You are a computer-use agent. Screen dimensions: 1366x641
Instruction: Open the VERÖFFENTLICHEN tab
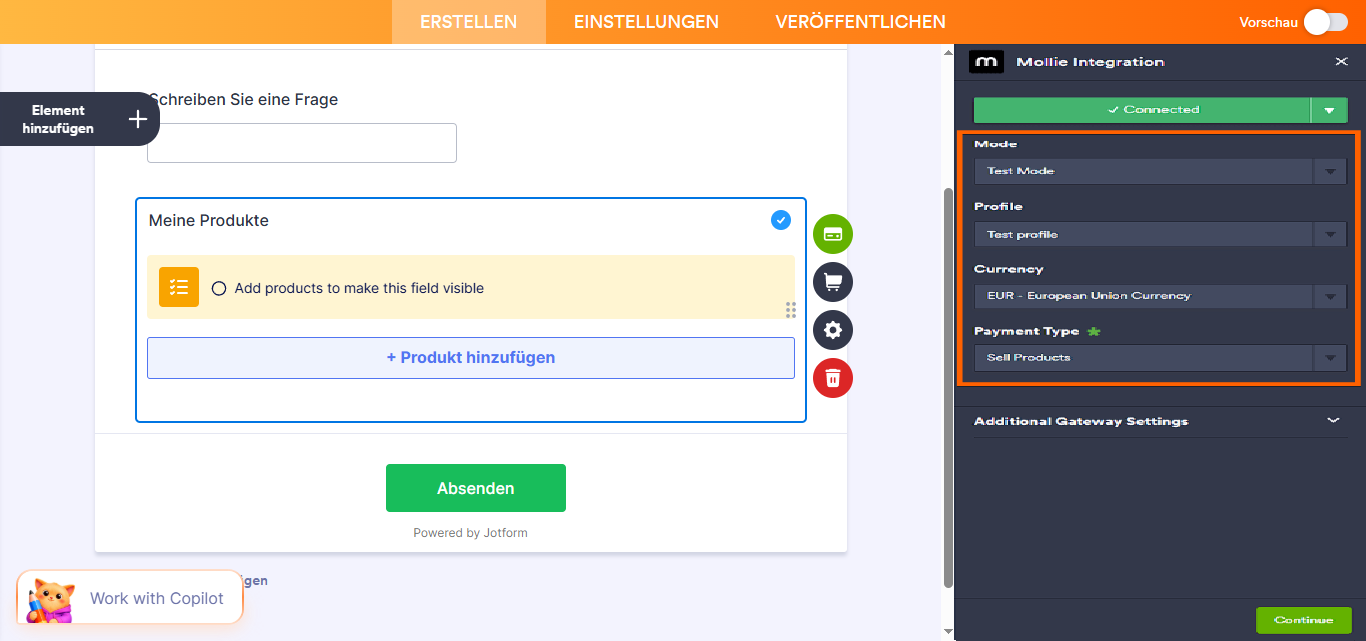tap(861, 21)
